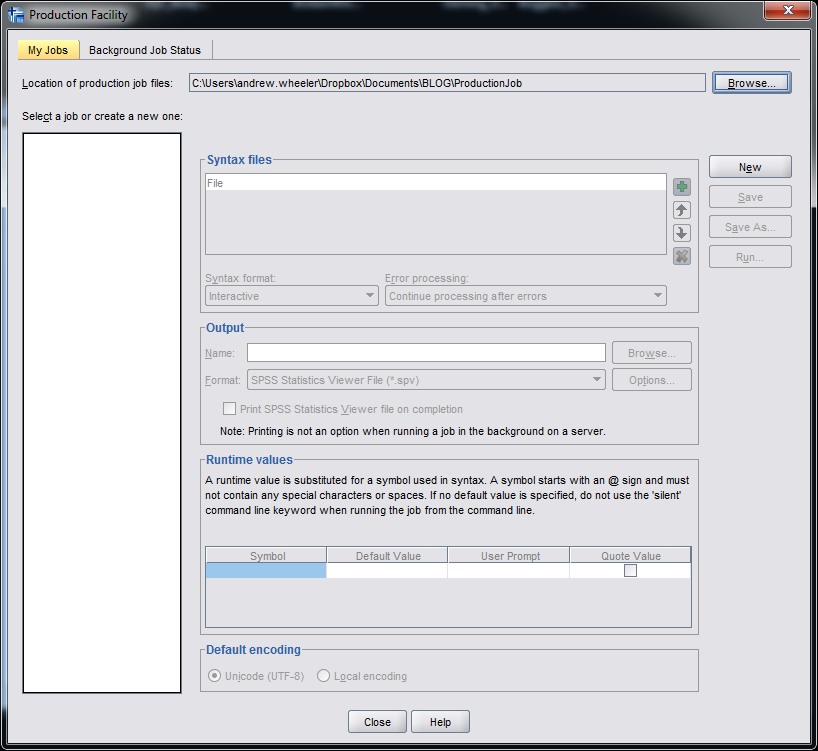Switch to the My Jobs tab

pos(48,50)
